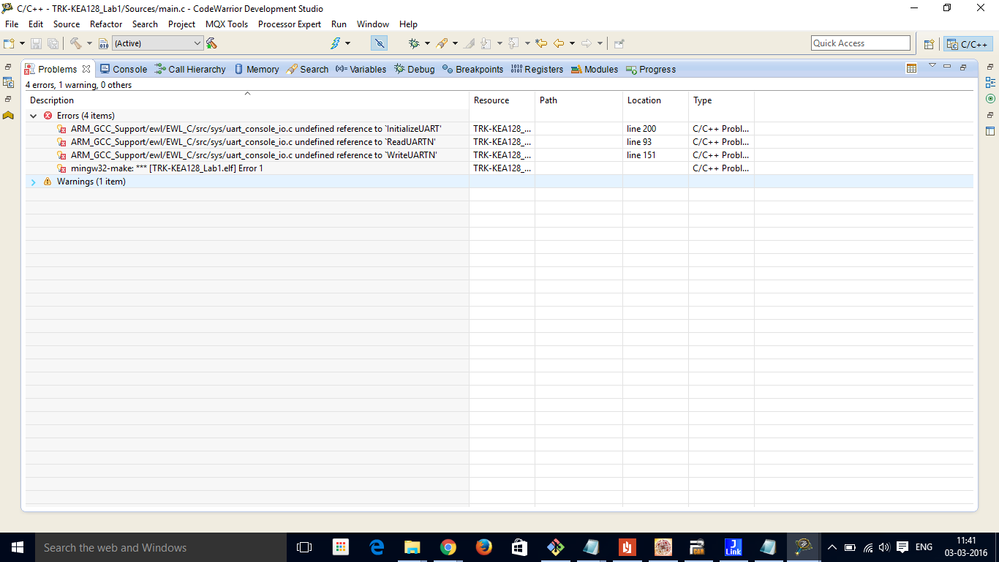Screen dimensions: 999x562
Task: Open the (Active) build configuration combo box
Action: click(157, 43)
